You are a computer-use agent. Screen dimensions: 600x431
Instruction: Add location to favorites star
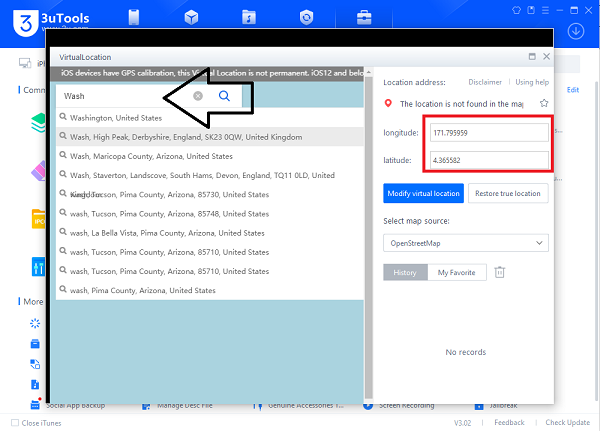coord(544,103)
